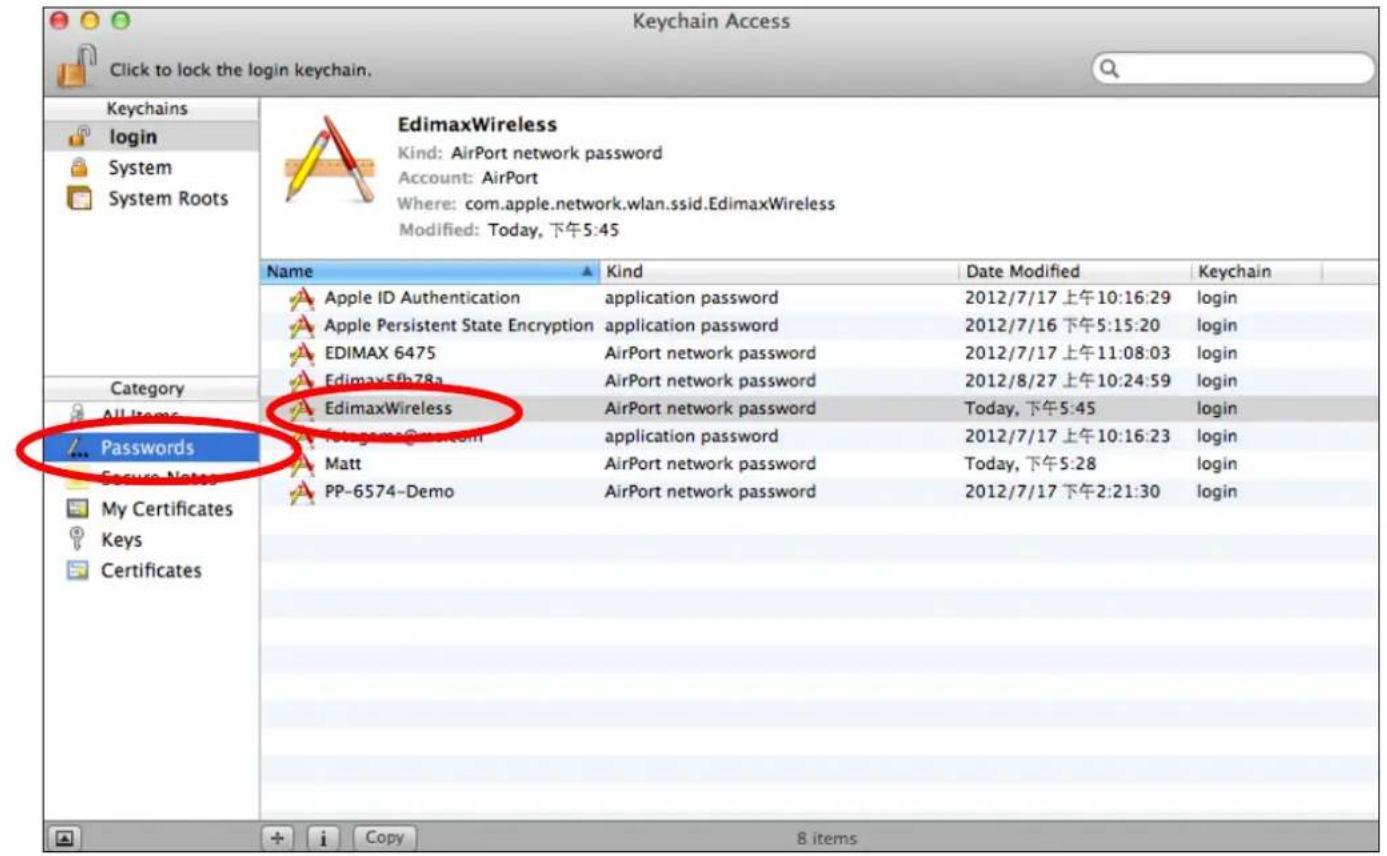Click the System Roots folder icon
This screenshot has width=1387, height=856.
78,198
